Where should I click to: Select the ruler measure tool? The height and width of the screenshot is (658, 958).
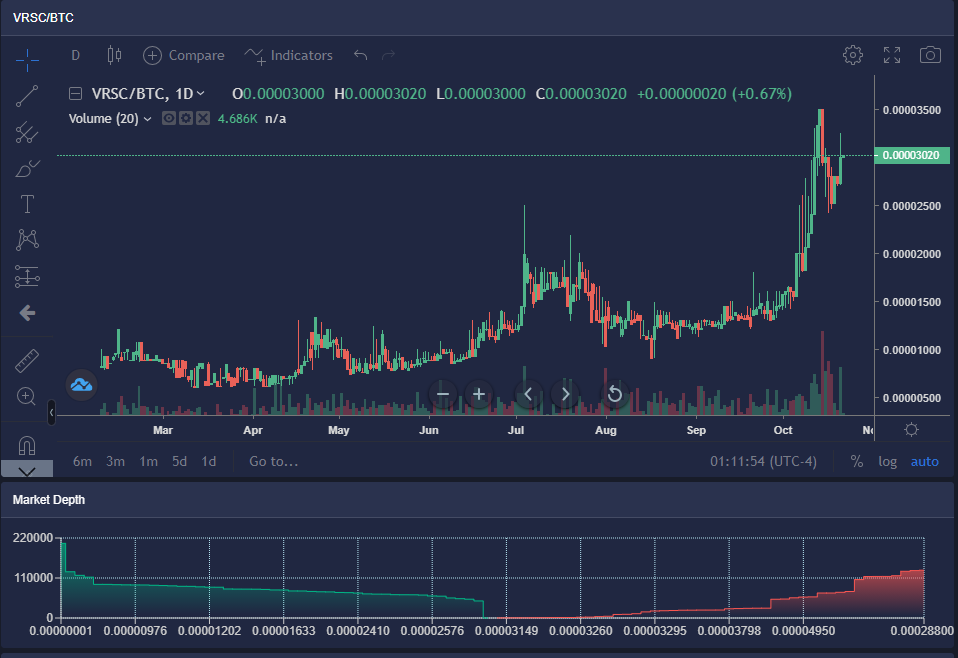27,360
